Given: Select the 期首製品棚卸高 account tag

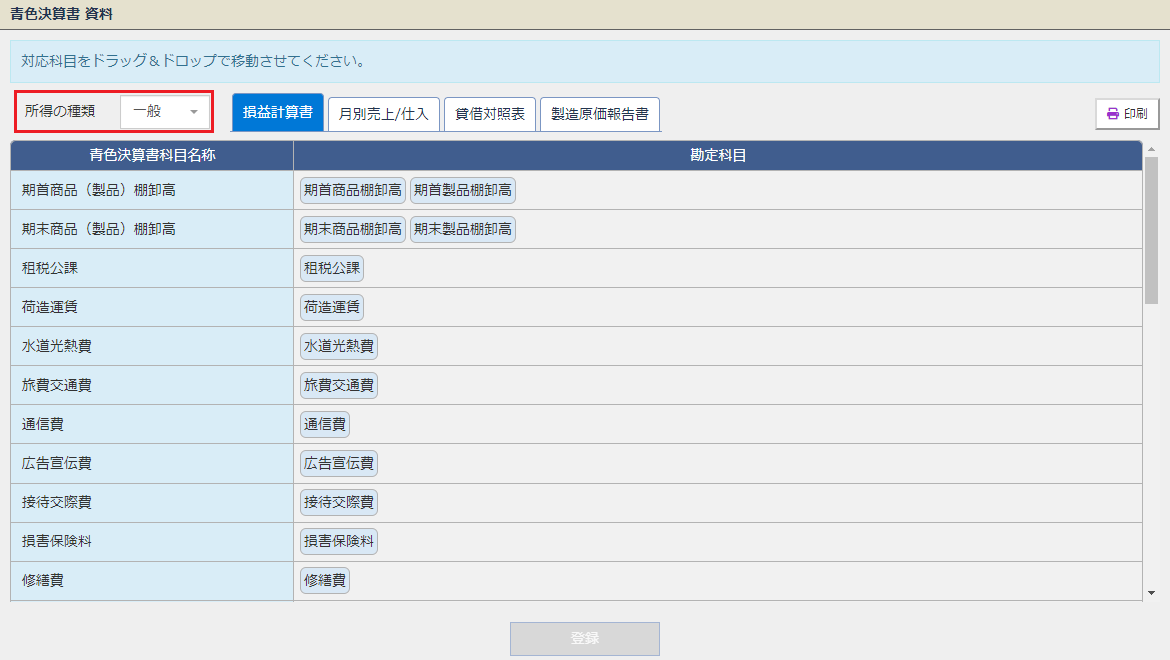Looking at the screenshot, I should (x=463, y=190).
